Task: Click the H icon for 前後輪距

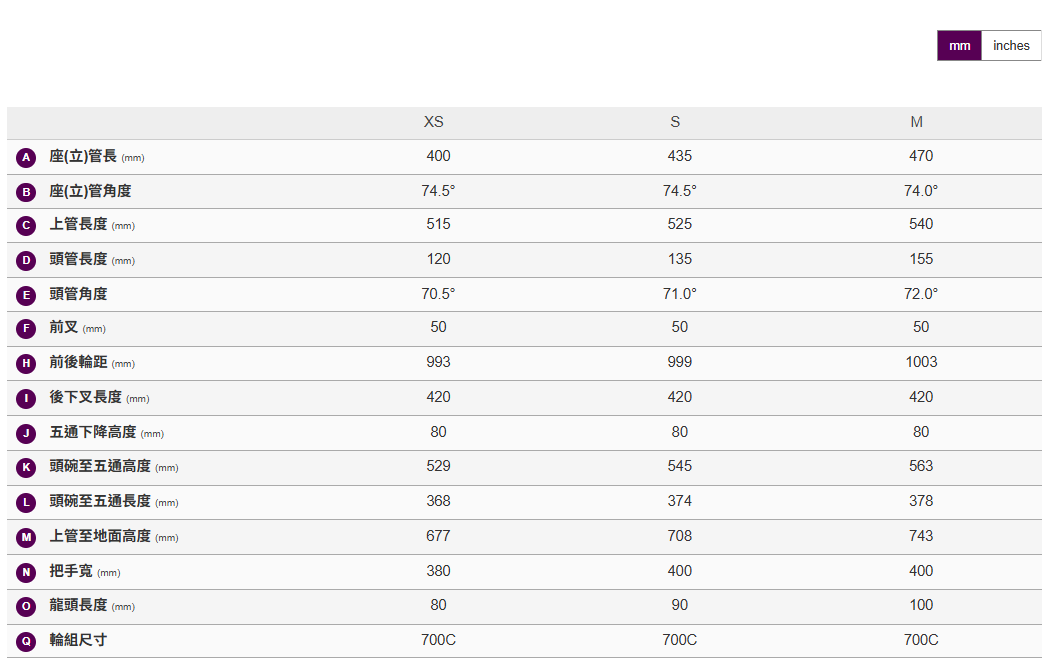Action: (x=27, y=363)
